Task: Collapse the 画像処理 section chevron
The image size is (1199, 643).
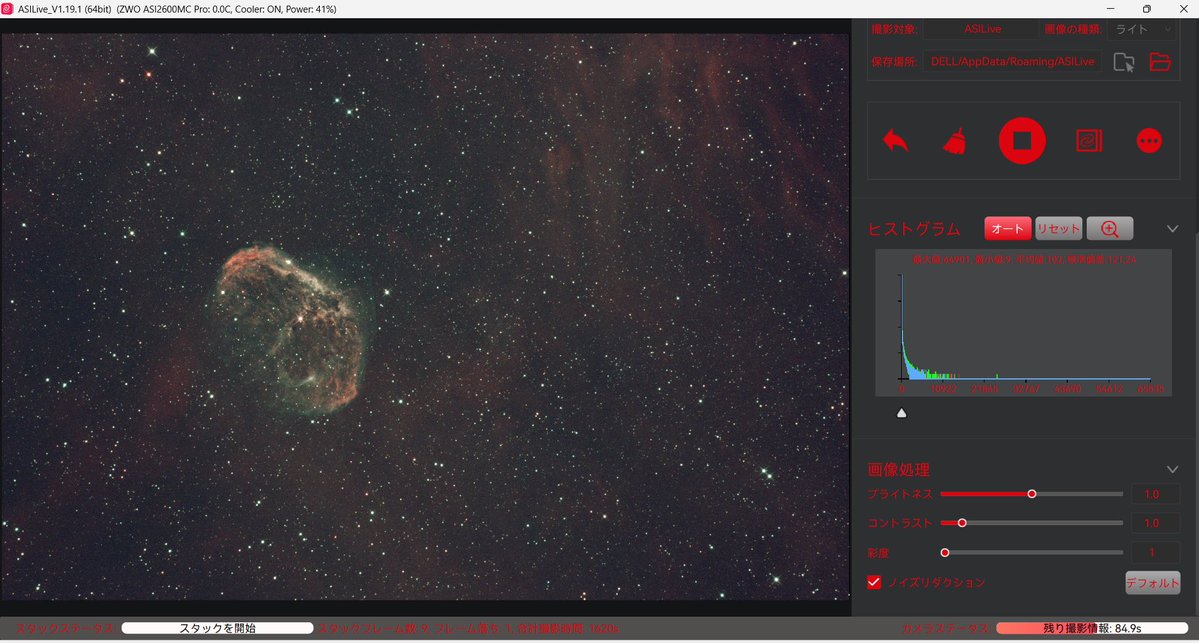Action: [x=1172, y=469]
